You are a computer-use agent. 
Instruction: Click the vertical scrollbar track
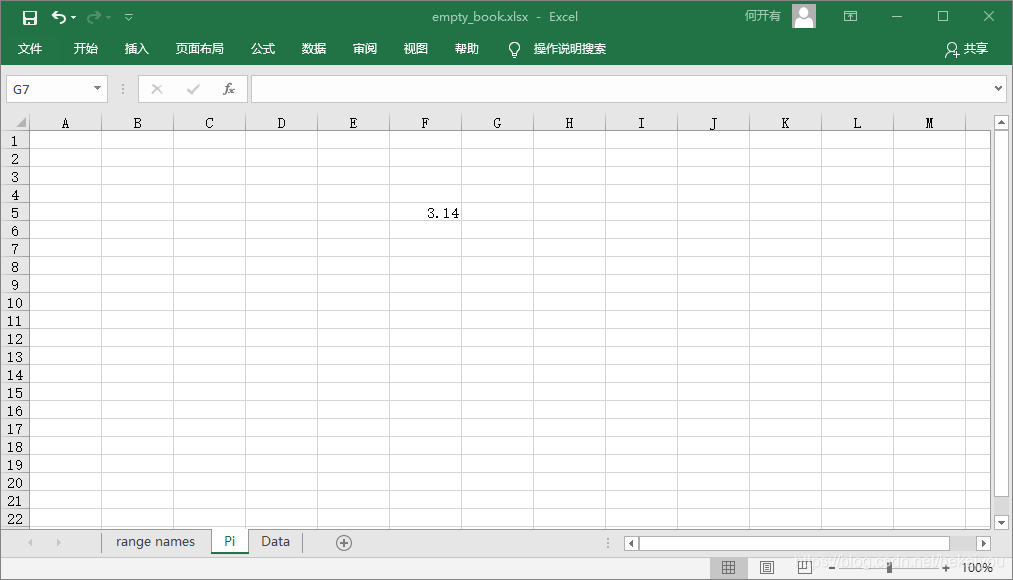1001,506
